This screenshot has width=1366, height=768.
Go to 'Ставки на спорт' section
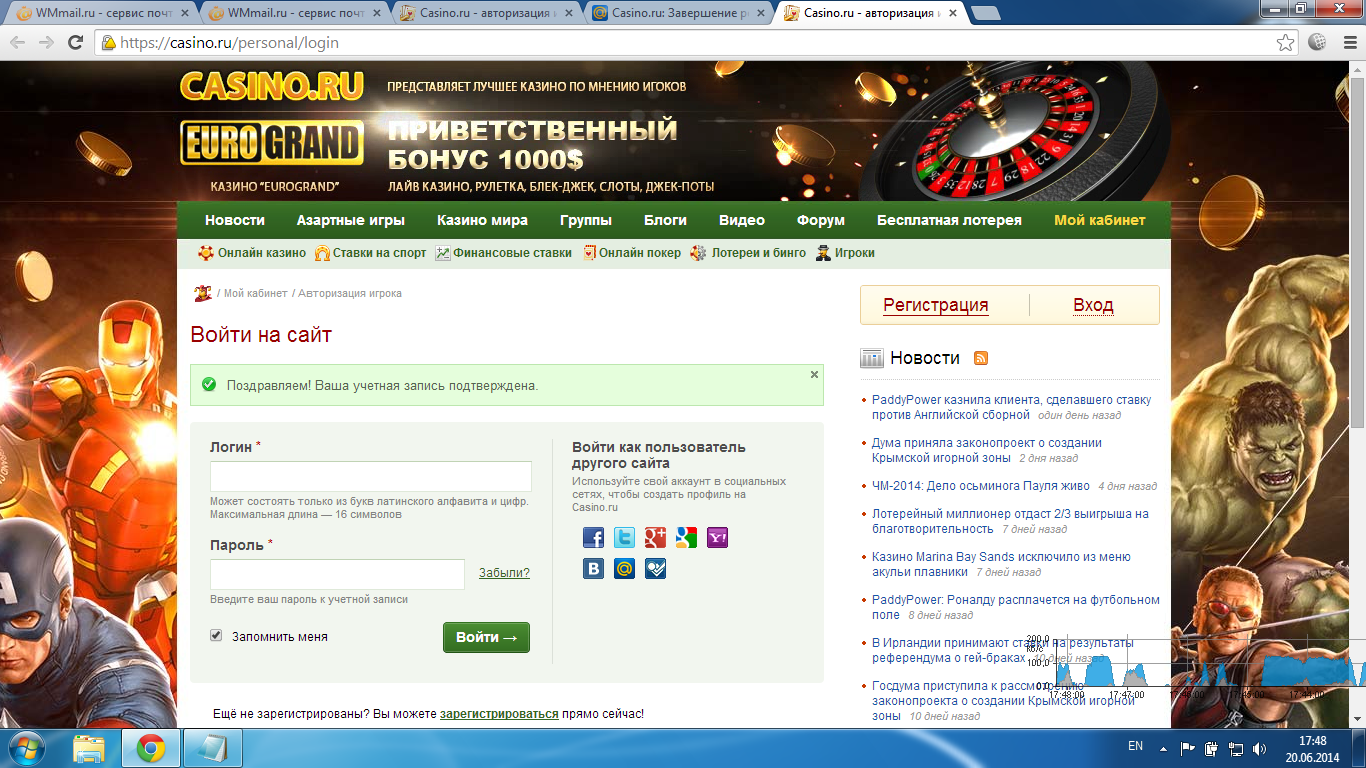[370, 253]
